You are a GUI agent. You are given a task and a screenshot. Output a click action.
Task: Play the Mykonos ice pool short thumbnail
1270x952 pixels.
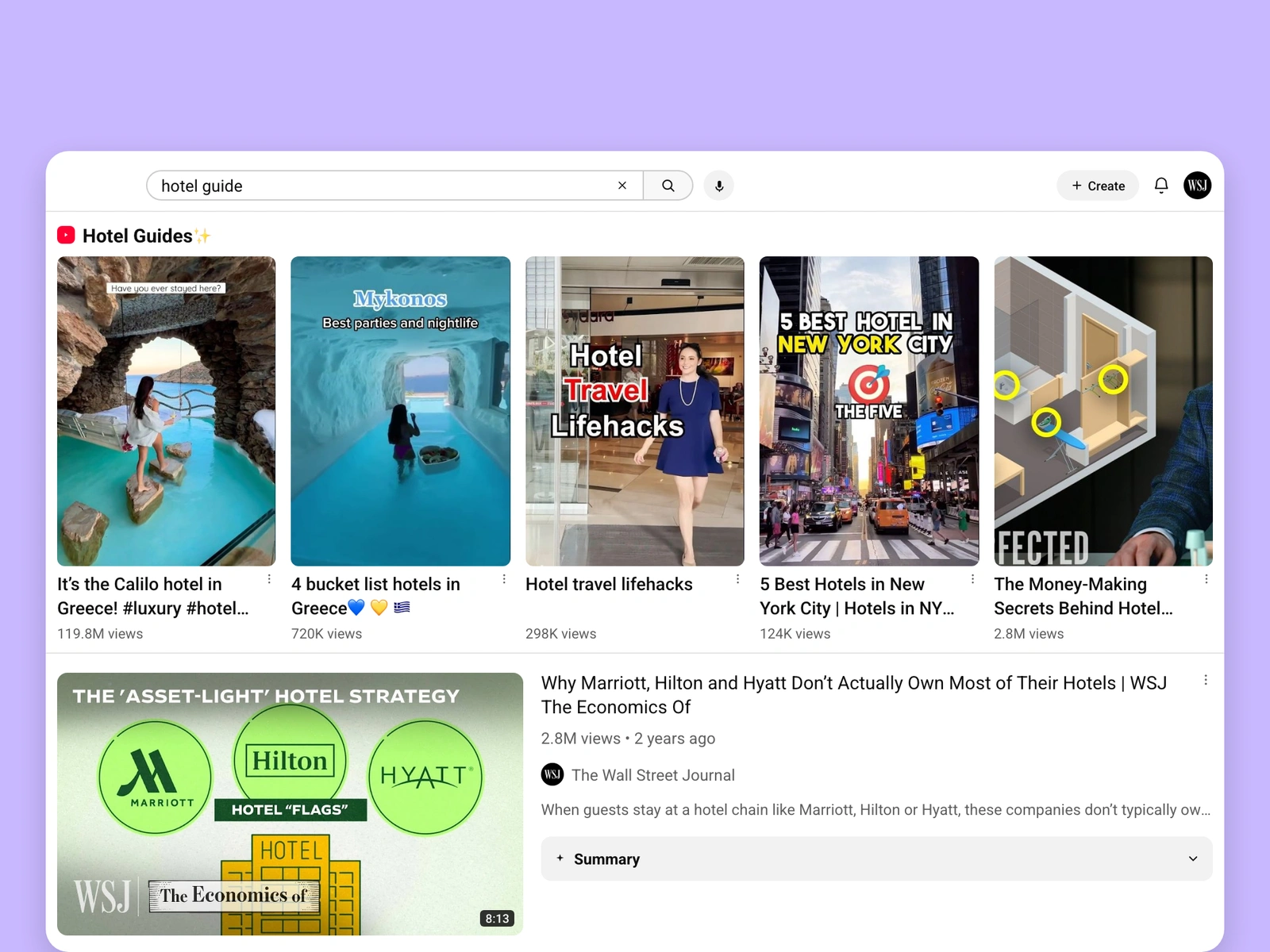[x=401, y=411]
